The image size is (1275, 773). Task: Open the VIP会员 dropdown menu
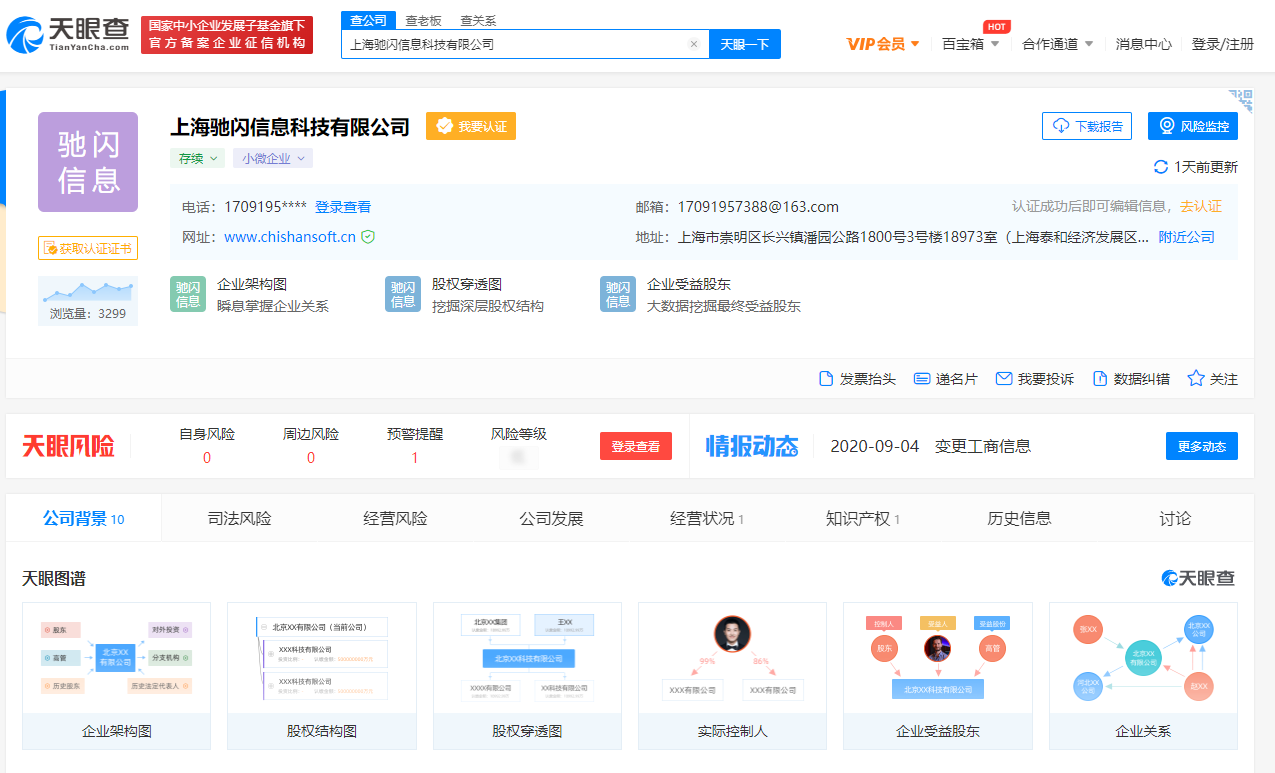point(883,44)
